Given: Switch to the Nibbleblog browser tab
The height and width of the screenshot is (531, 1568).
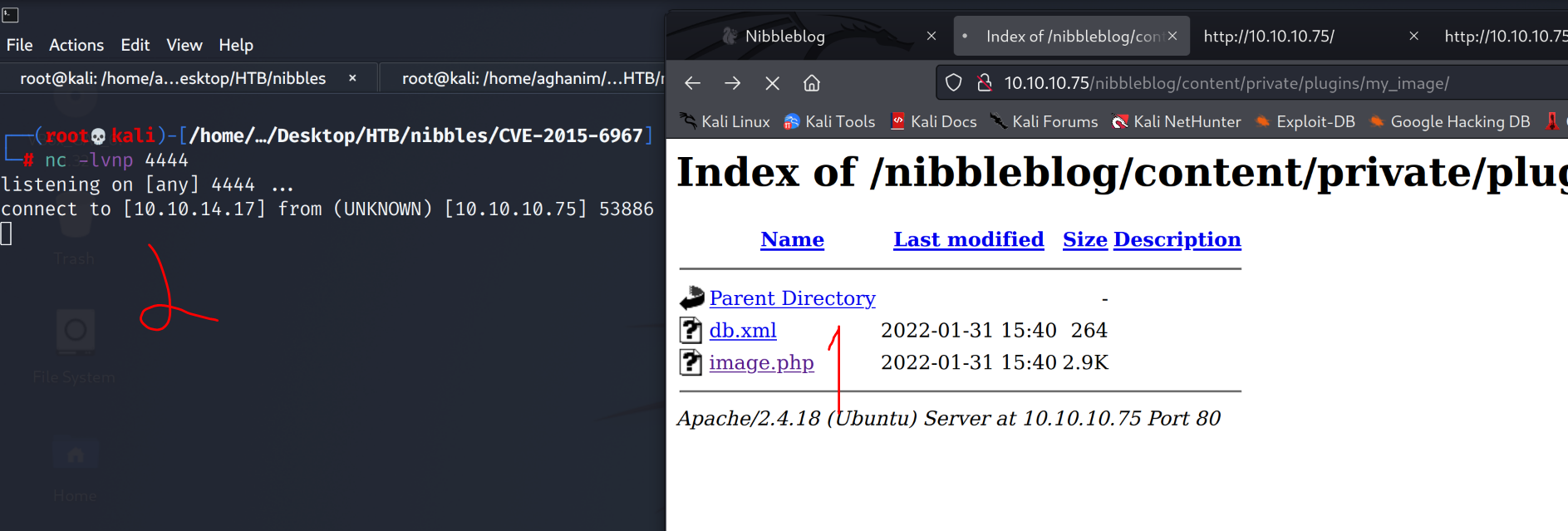Looking at the screenshot, I should [784, 36].
